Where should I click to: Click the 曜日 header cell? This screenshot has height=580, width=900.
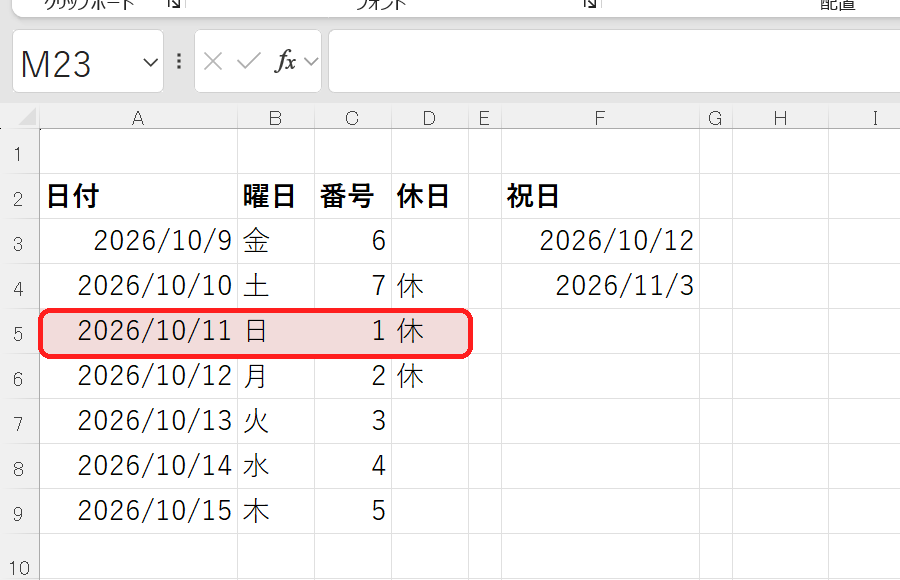pos(276,196)
